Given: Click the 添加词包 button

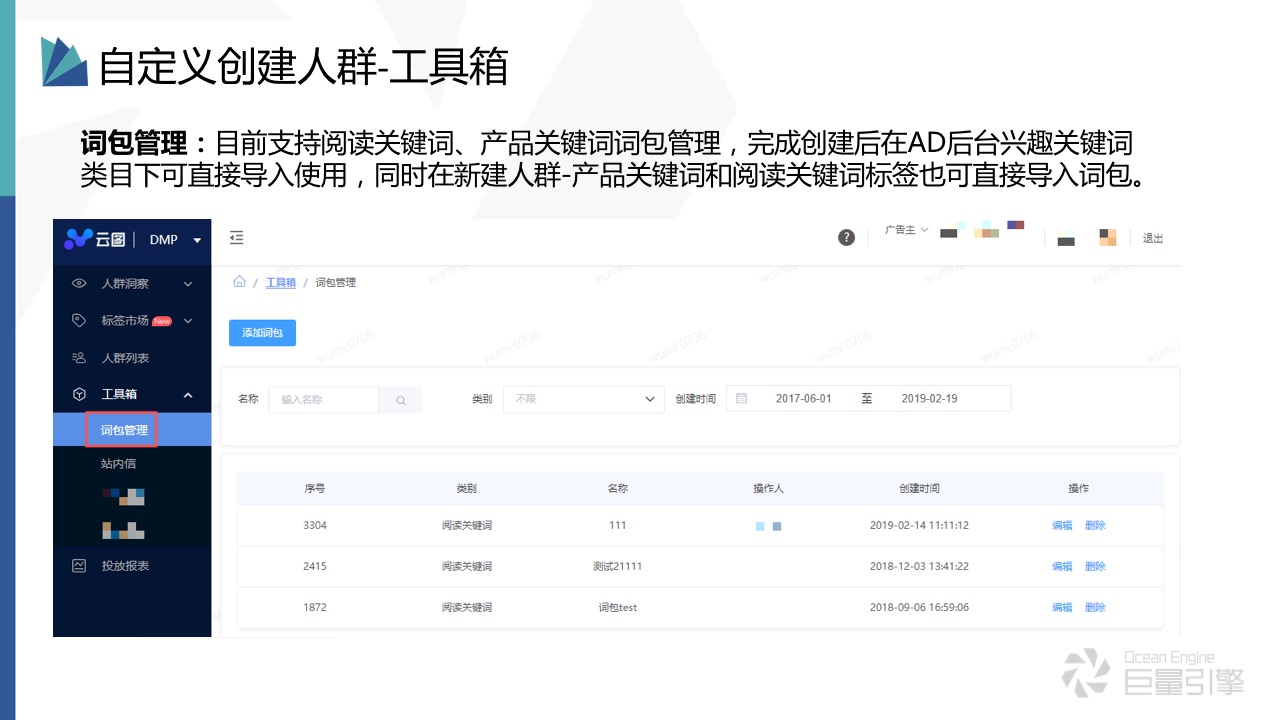Looking at the screenshot, I should [x=261, y=332].
